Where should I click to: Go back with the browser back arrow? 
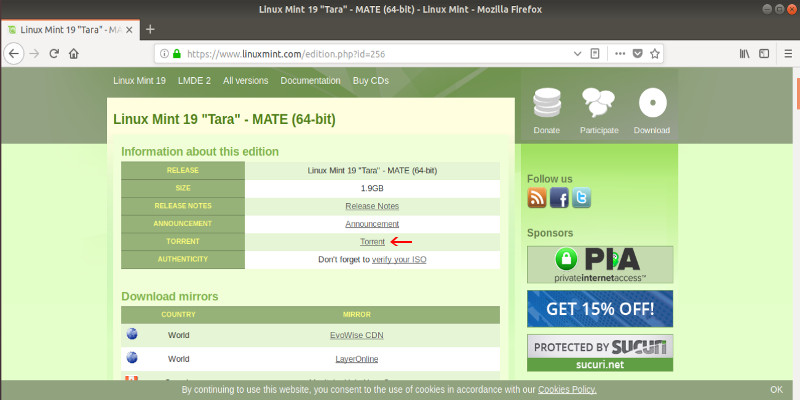pyautogui.click(x=14, y=54)
